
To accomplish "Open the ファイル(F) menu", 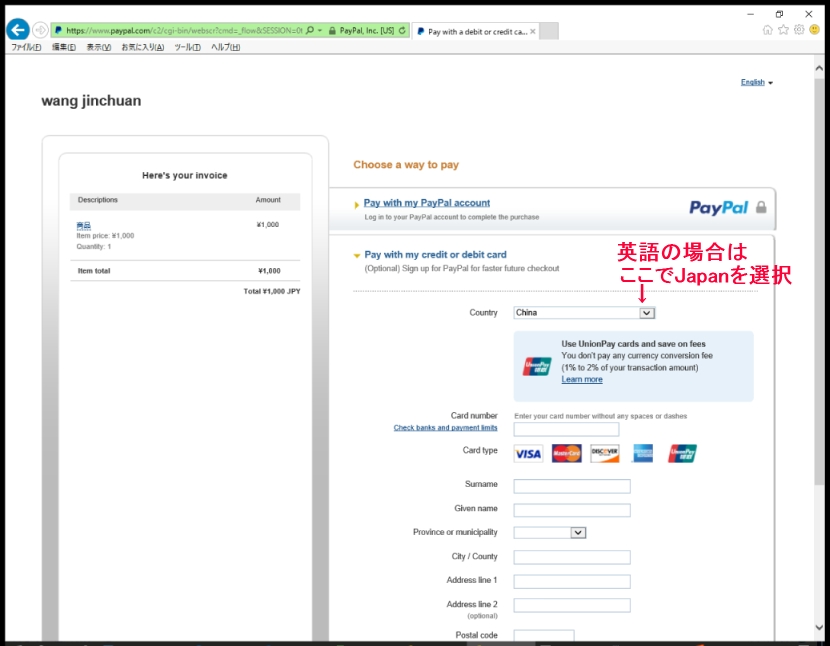I will 26,47.
